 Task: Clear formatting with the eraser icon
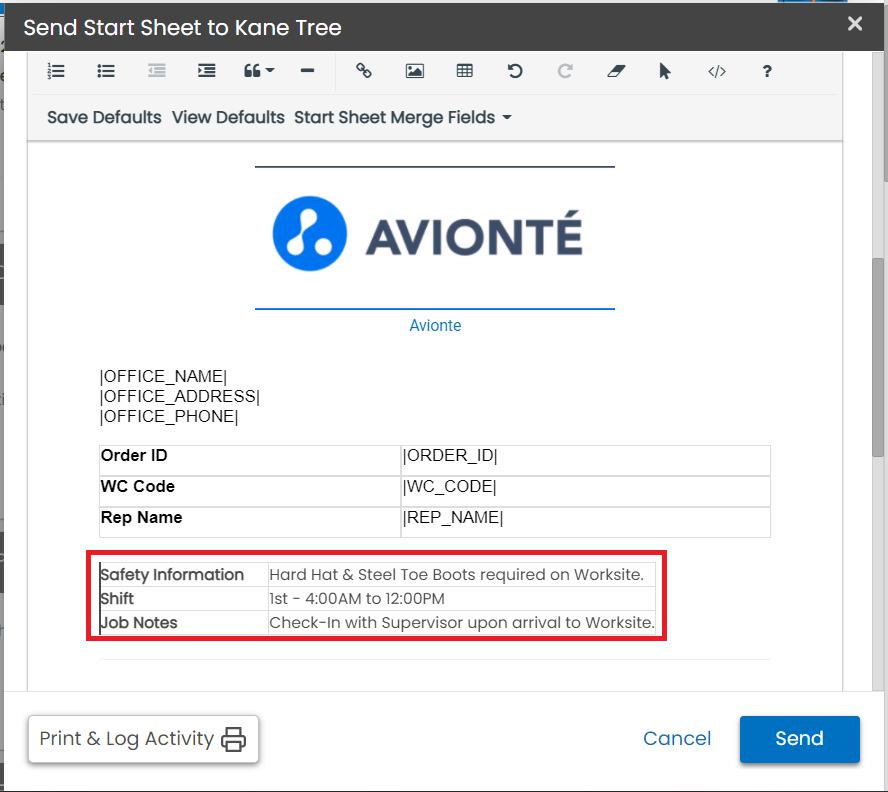616,71
